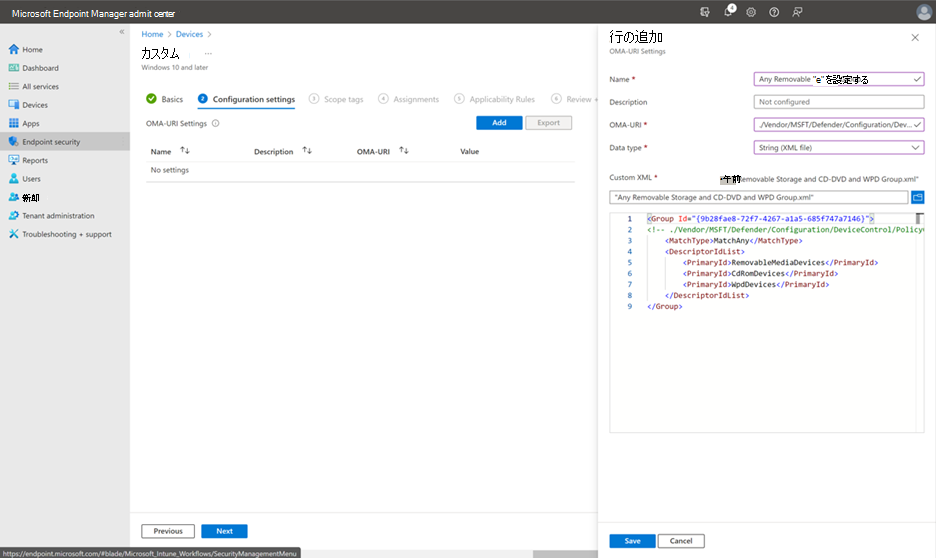Open Tenant administration in sidebar
Viewport: 936px width, 558px height.
click(58, 216)
